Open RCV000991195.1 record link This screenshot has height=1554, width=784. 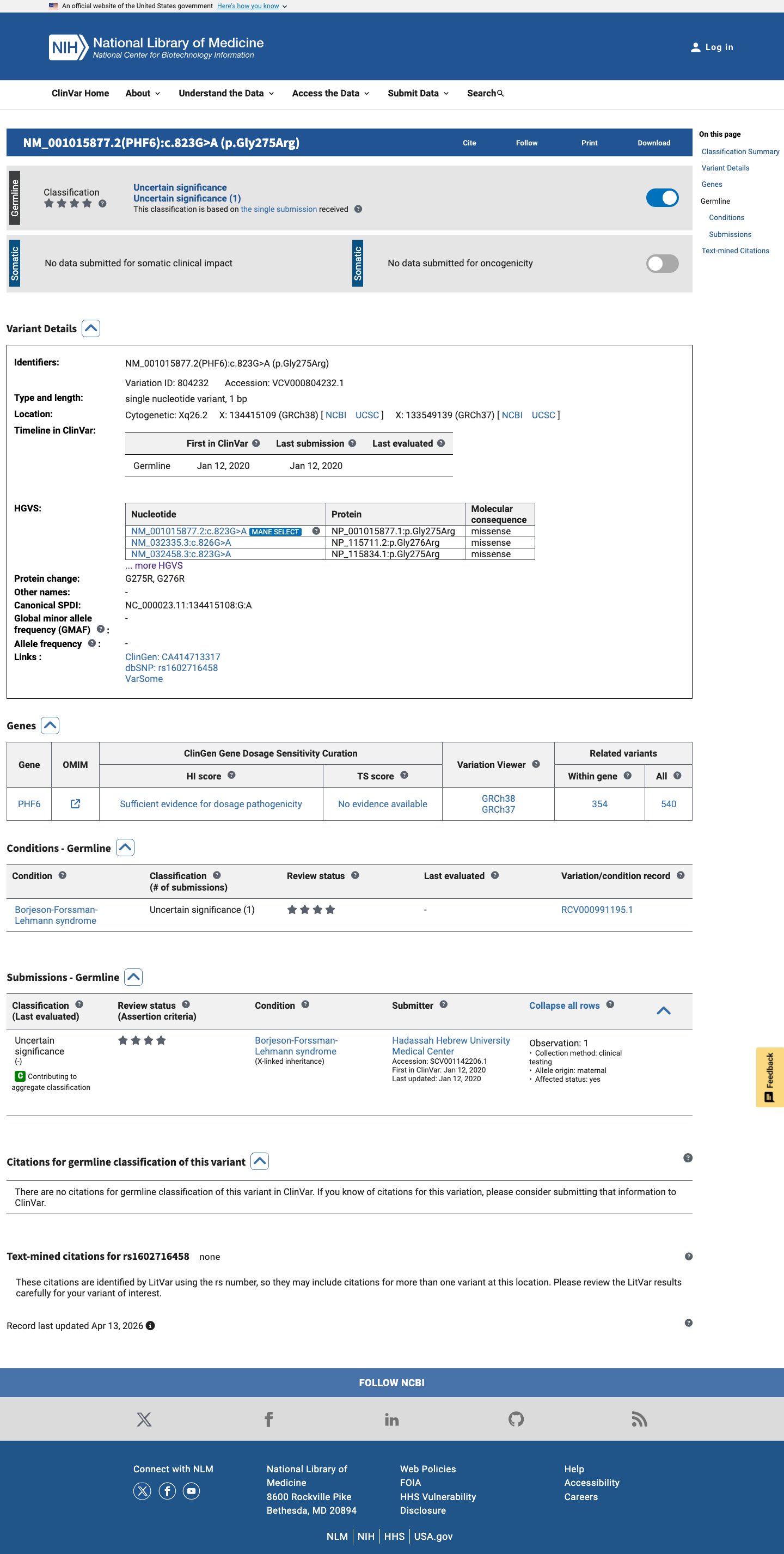(x=597, y=910)
